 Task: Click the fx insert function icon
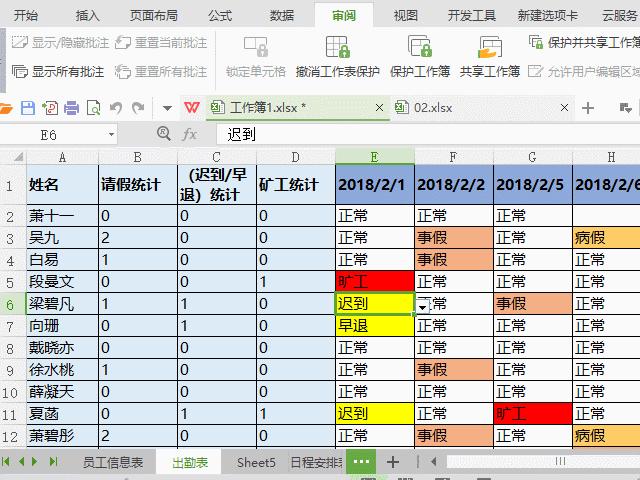189,134
